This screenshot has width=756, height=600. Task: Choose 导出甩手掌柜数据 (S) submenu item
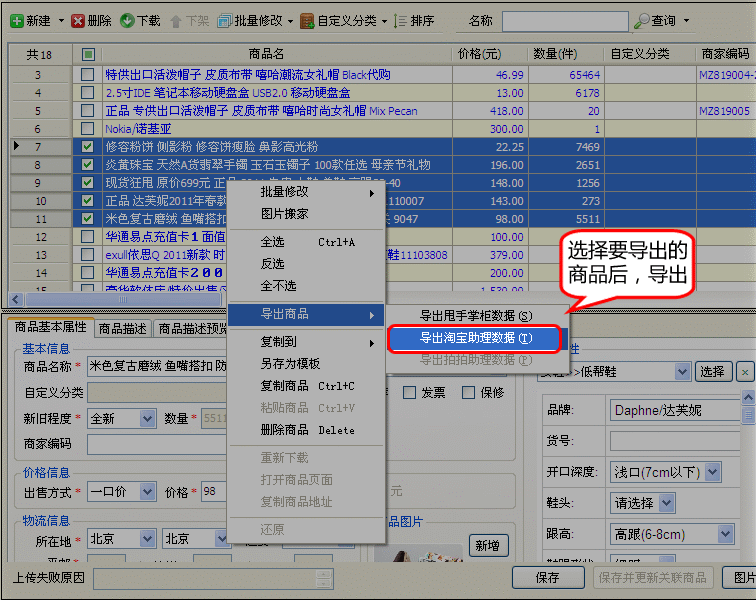click(x=475, y=316)
